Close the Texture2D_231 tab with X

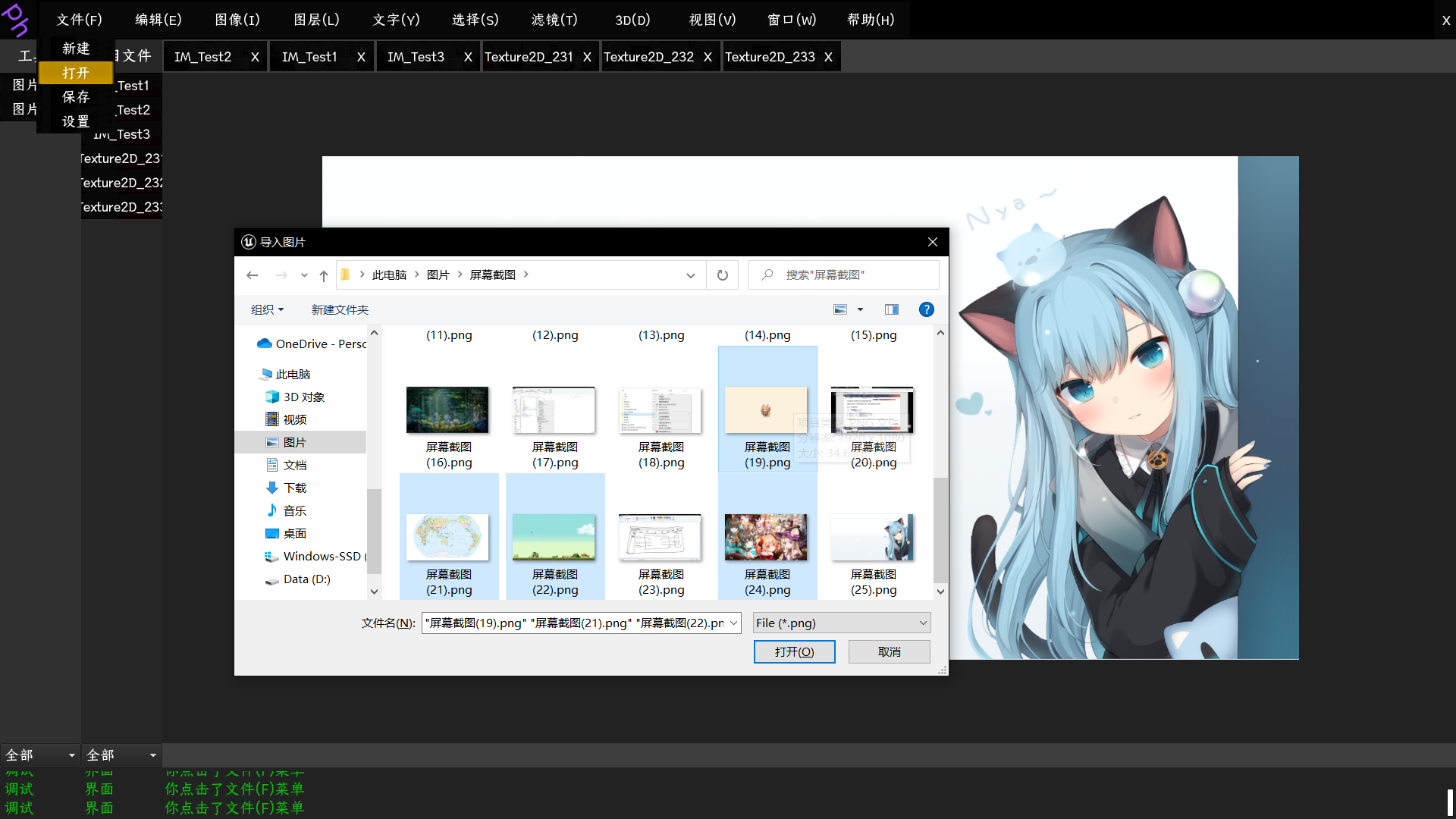(587, 57)
